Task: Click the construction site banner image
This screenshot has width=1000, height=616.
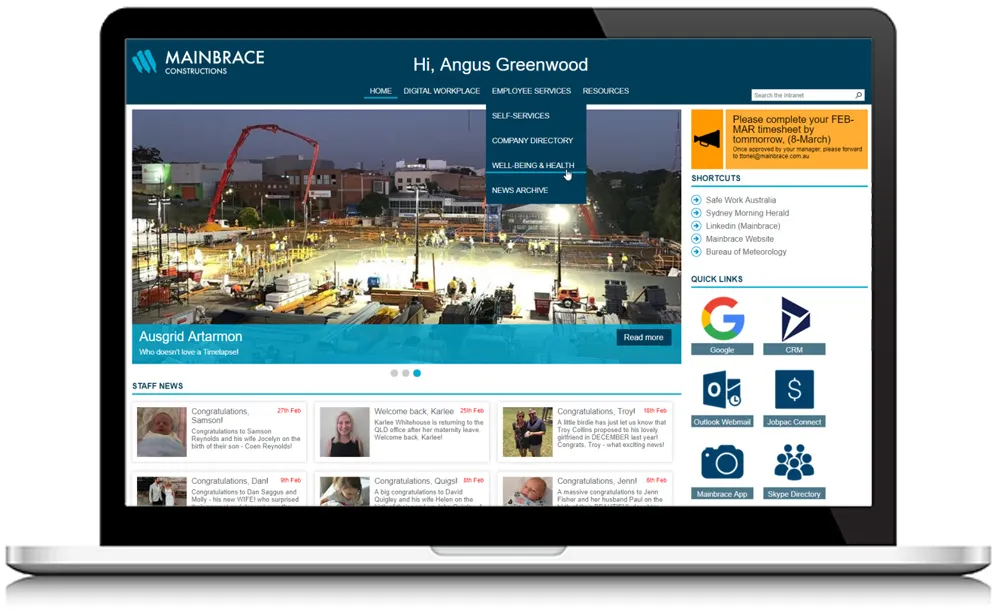Action: click(x=406, y=236)
